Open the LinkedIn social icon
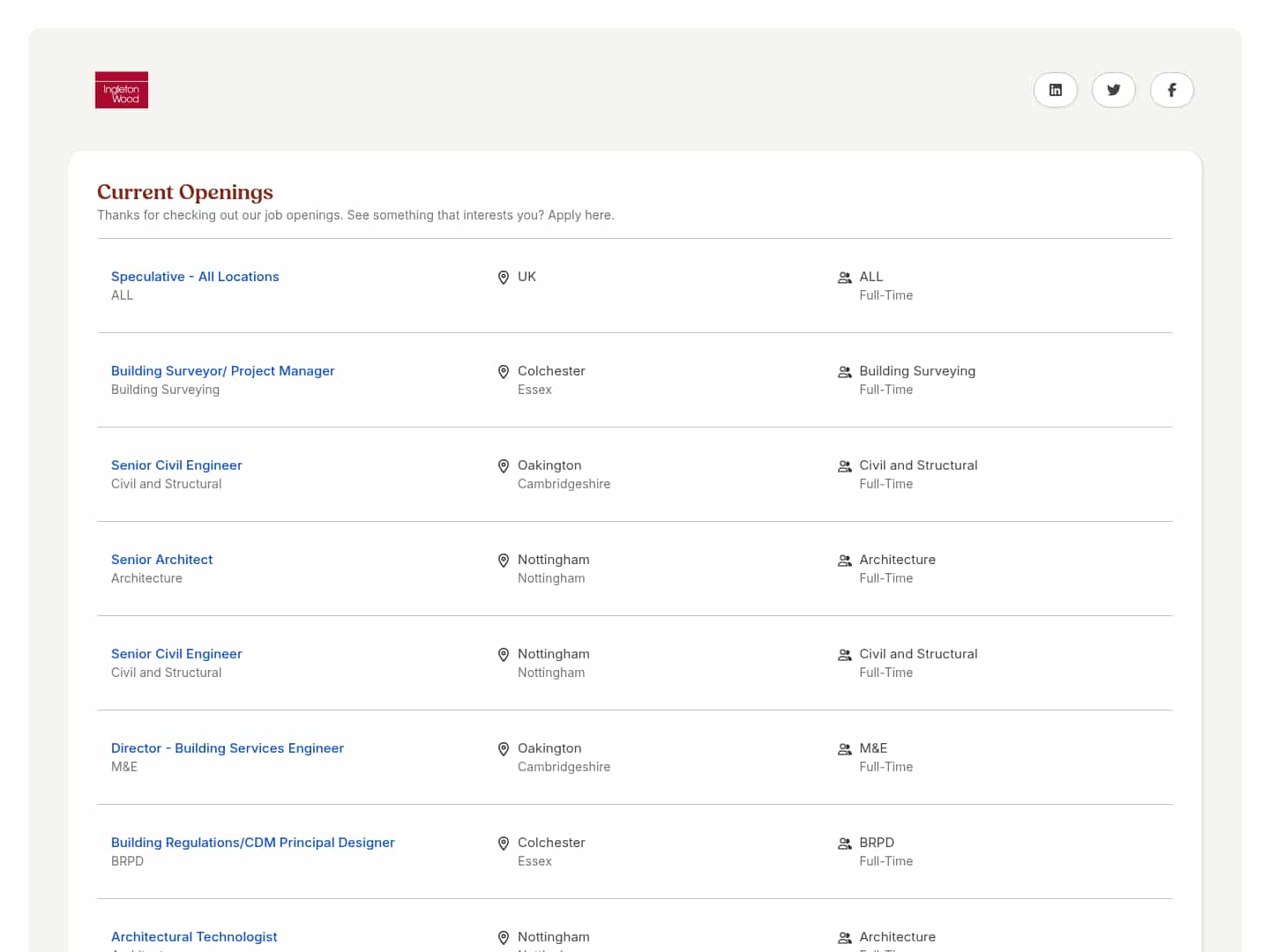 click(x=1055, y=90)
